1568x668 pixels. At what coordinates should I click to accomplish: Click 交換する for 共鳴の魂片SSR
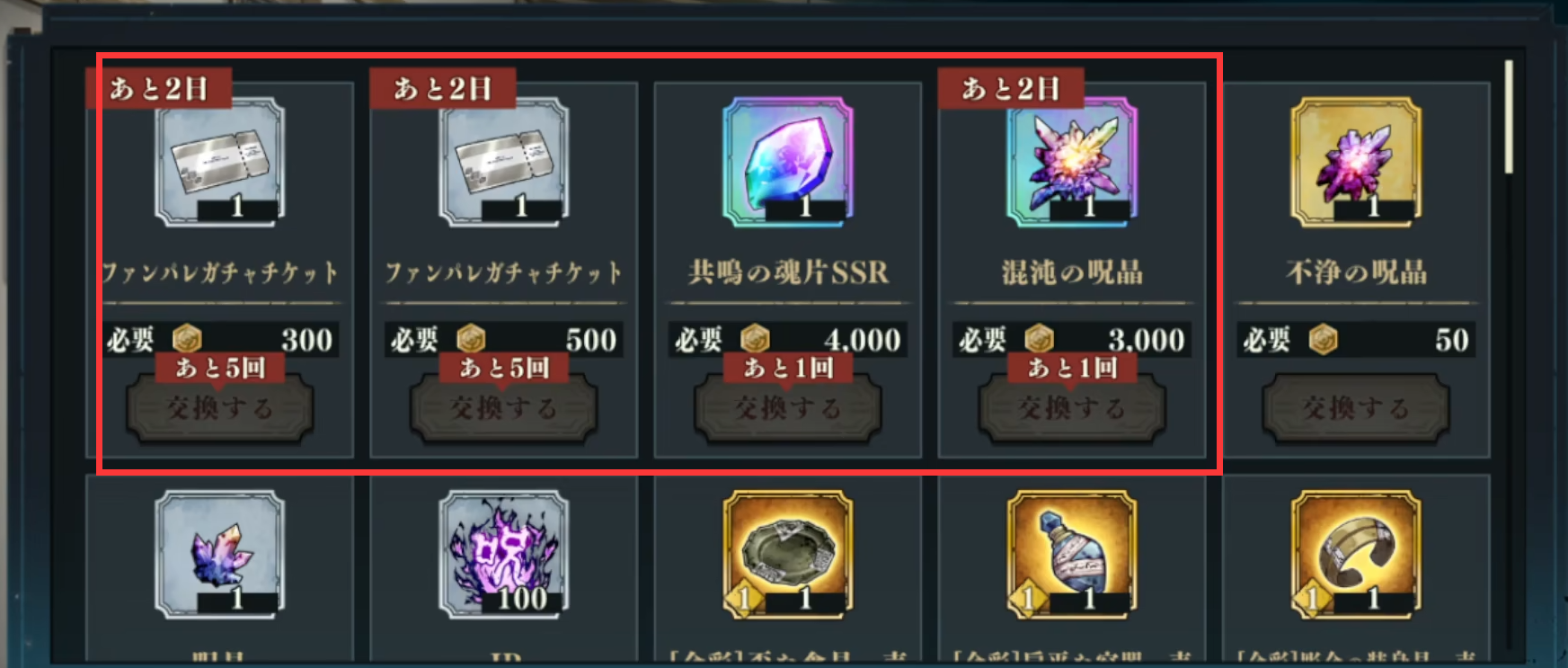(x=788, y=409)
